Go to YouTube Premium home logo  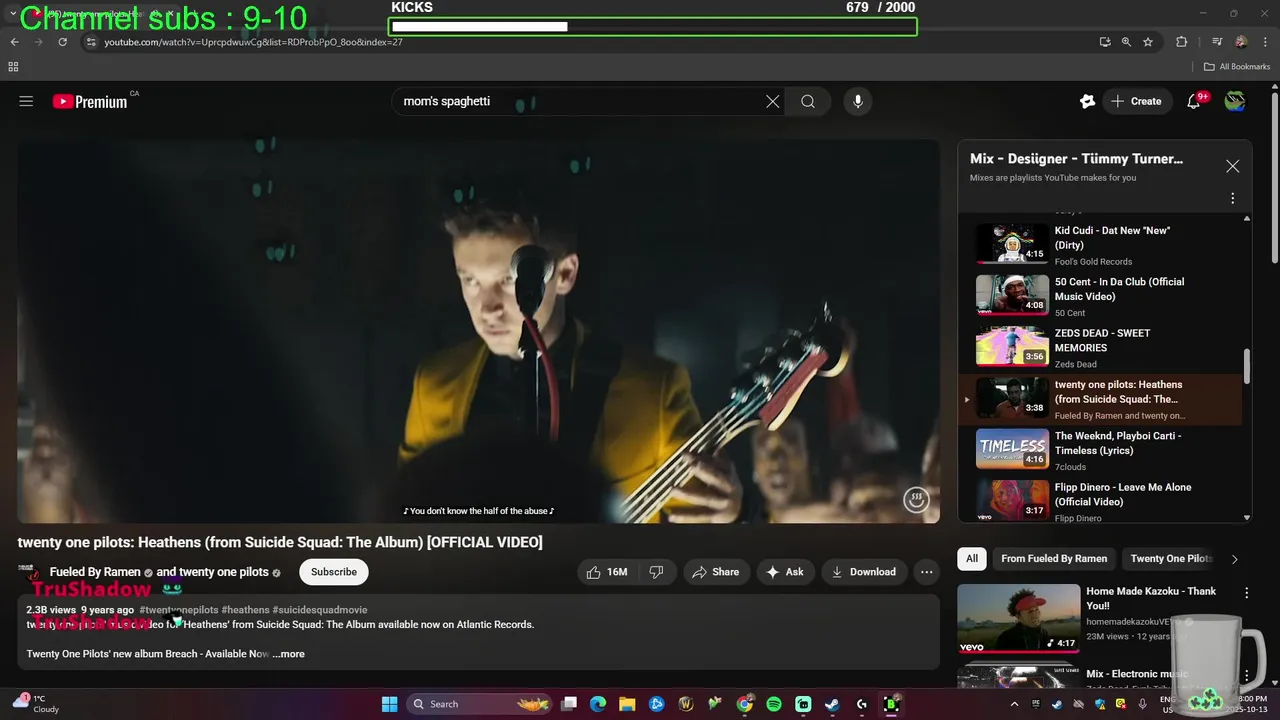(x=90, y=101)
